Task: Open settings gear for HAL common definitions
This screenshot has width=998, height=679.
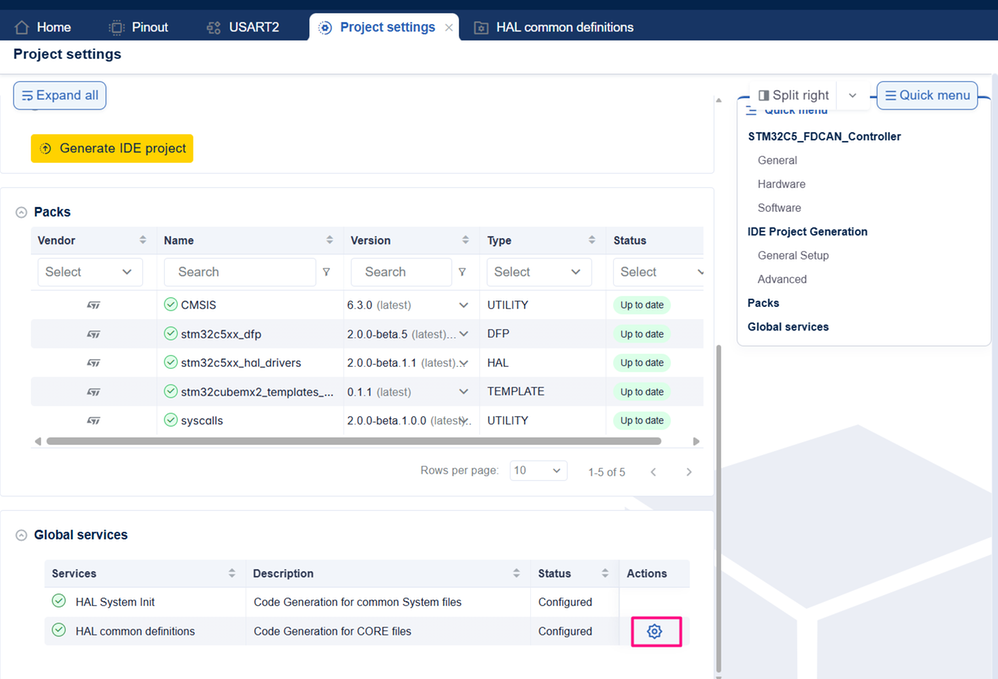Action: pos(654,631)
